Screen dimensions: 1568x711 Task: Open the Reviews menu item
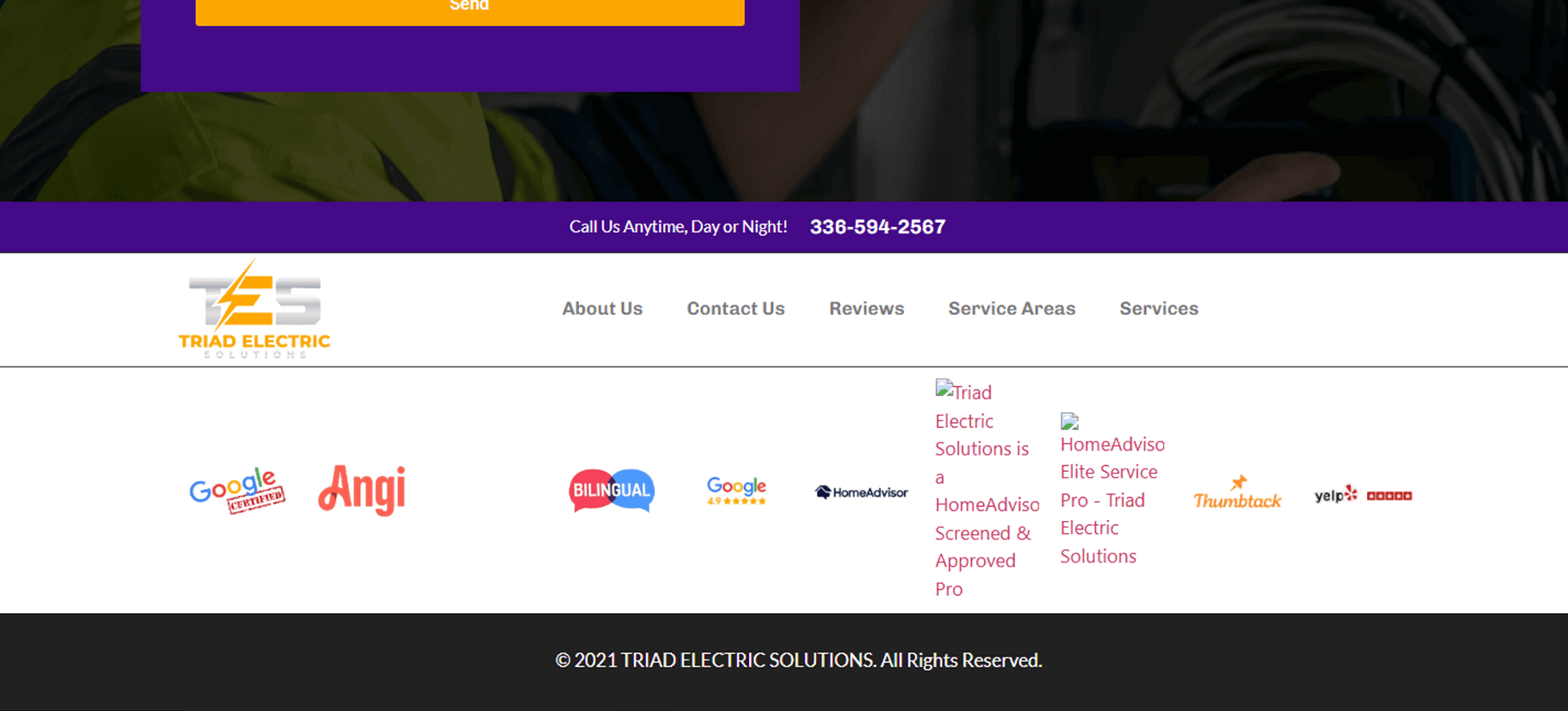(x=866, y=309)
